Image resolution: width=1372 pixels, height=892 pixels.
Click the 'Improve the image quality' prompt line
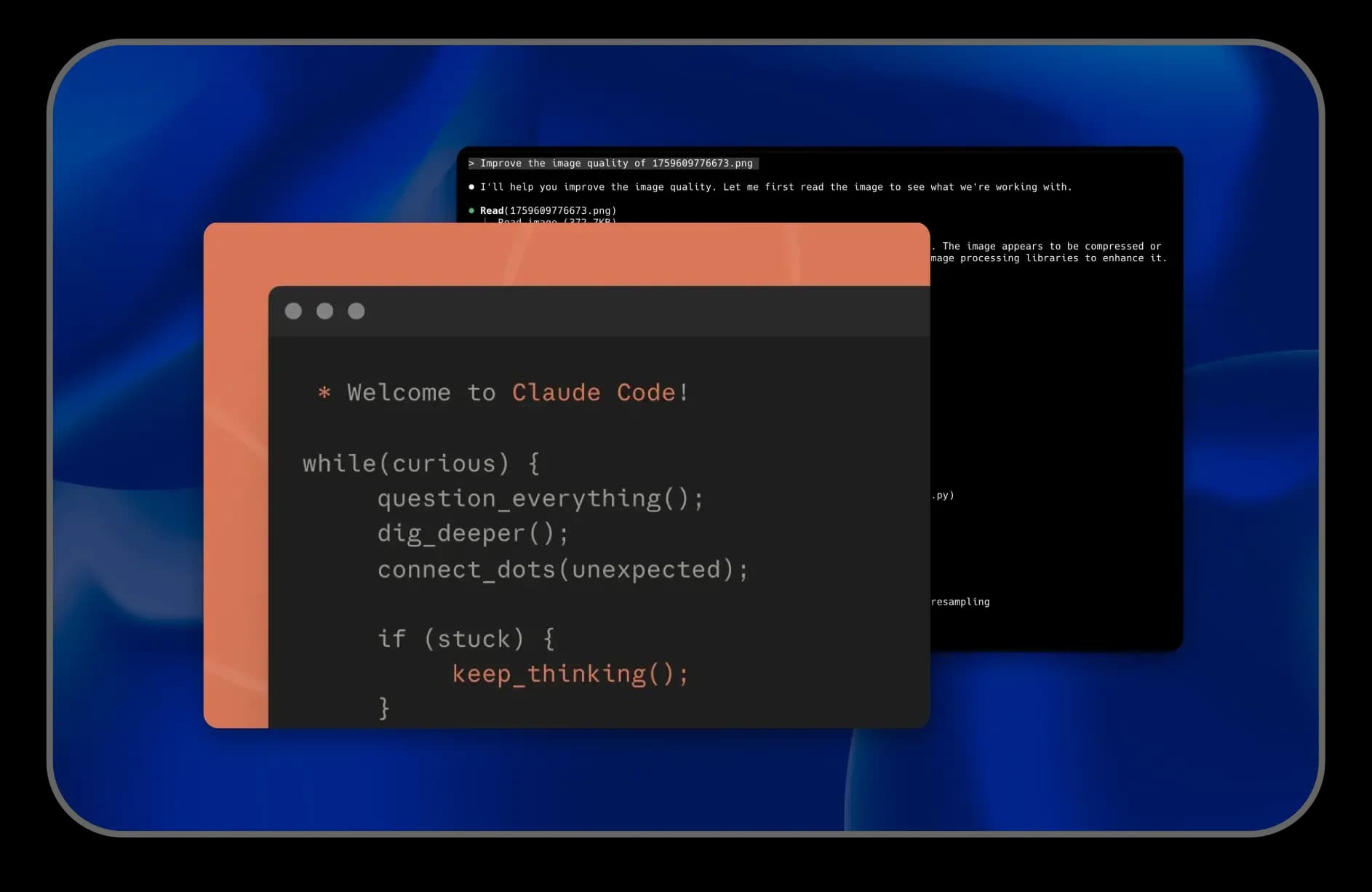[x=613, y=163]
